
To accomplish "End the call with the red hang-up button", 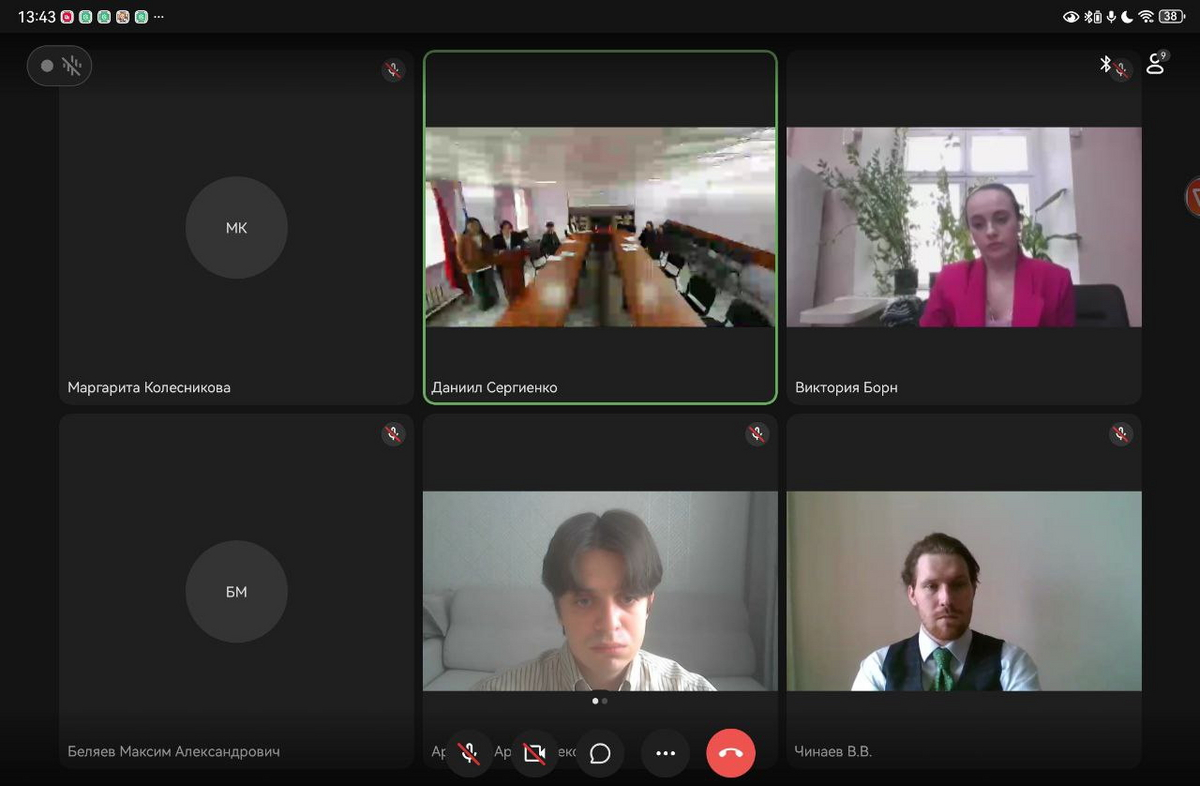I will coord(730,753).
